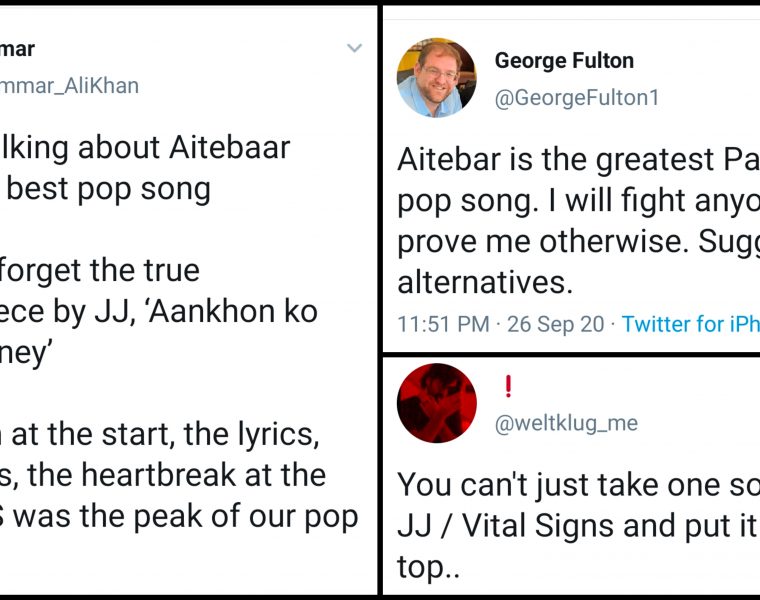Click the line "lking about Aitebaar"
Image resolution: width=760 pixels, height=600 pixels.
(145, 148)
